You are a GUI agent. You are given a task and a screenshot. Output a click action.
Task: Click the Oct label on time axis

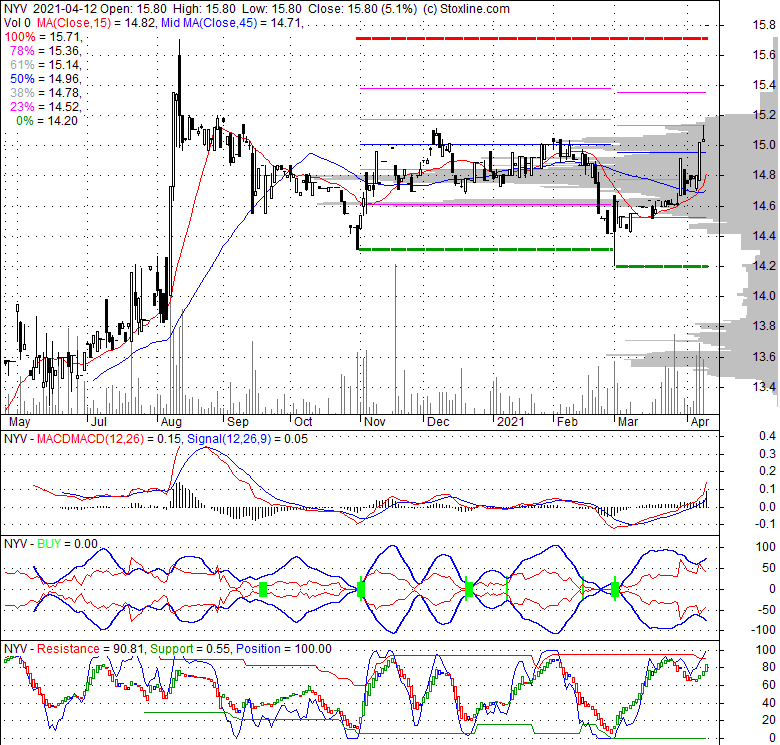coord(303,422)
